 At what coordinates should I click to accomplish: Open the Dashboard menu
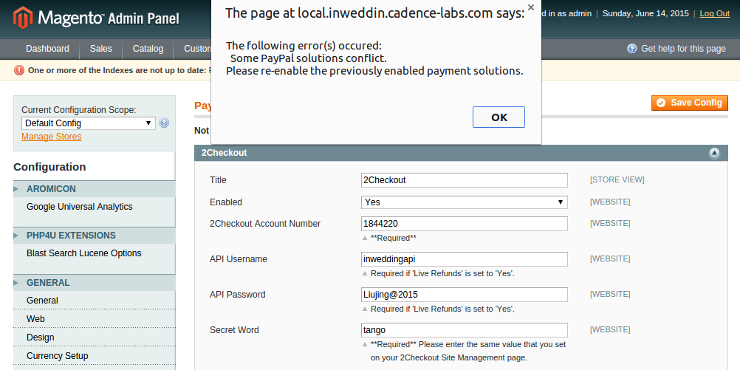click(x=47, y=49)
